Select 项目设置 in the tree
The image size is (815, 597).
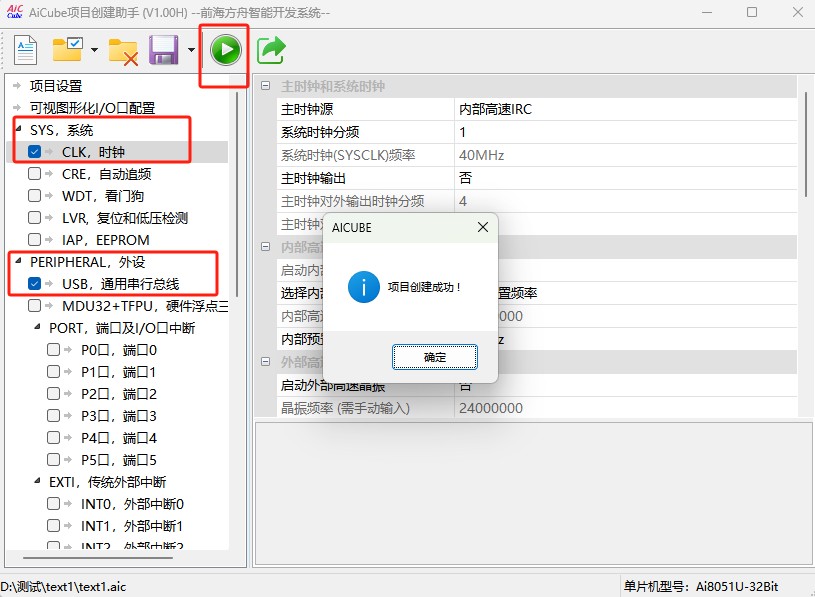56,86
